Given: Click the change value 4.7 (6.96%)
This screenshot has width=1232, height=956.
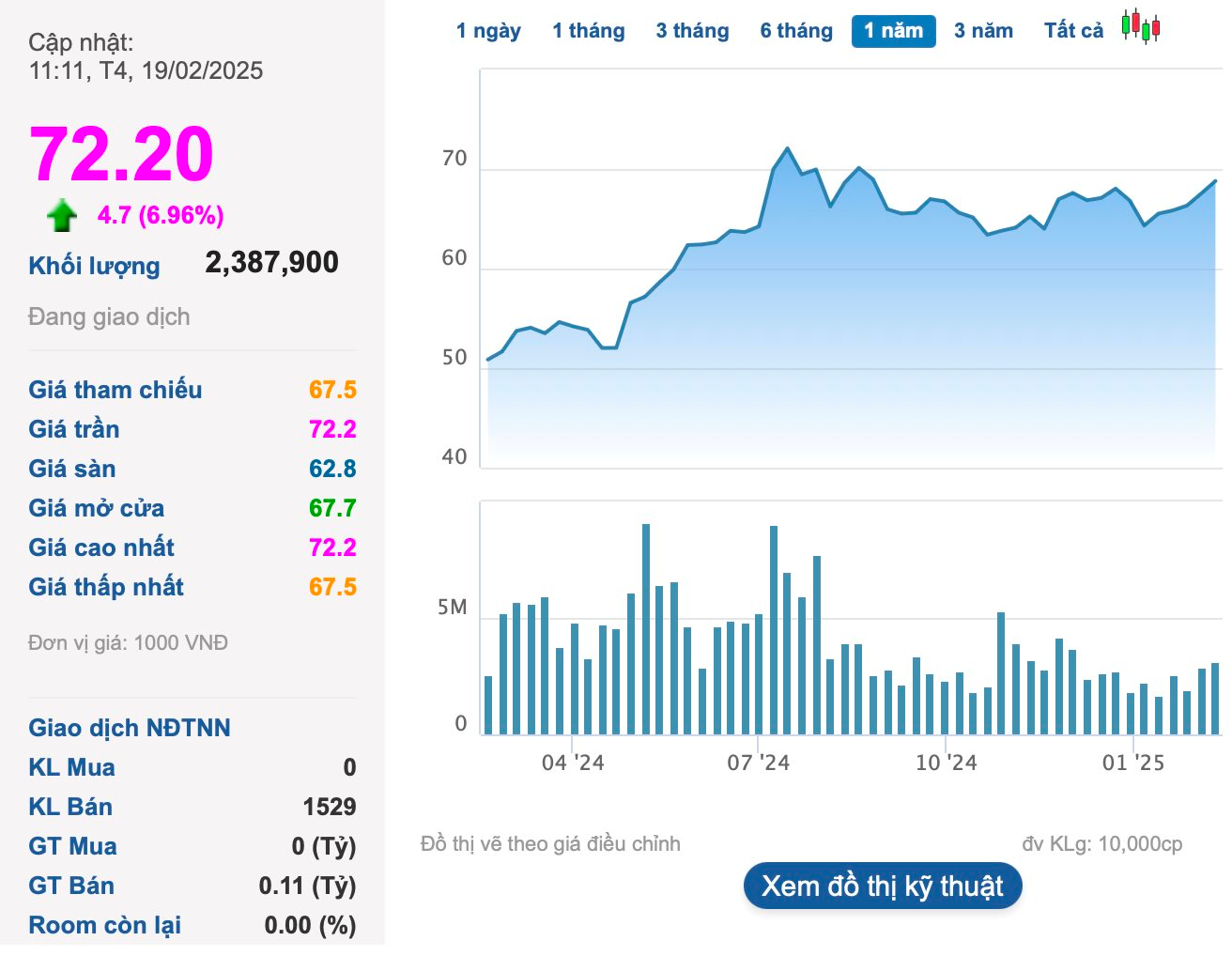Looking at the screenshot, I should [x=161, y=215].
